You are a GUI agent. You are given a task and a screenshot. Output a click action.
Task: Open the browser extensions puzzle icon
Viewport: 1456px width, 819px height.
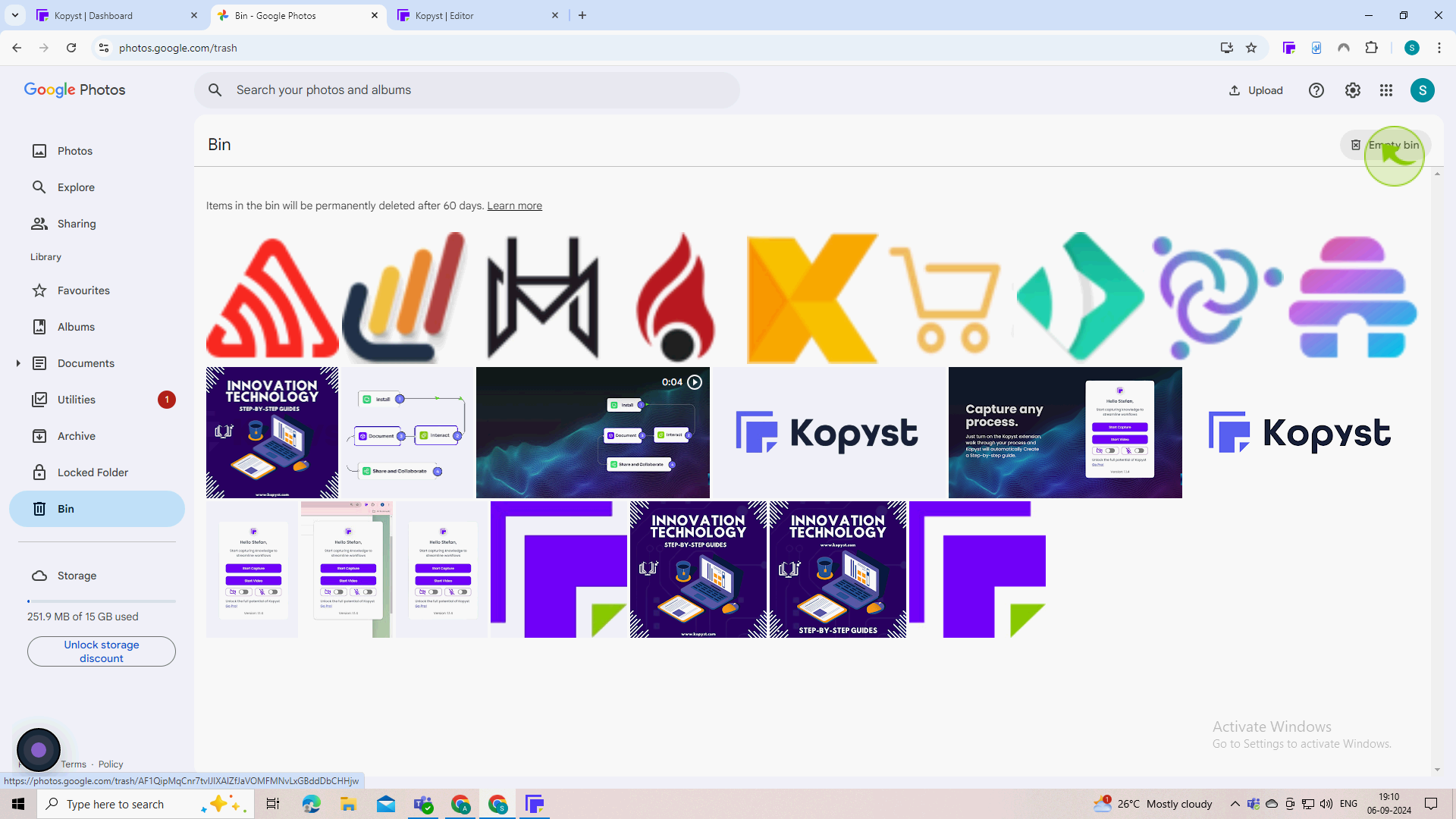(x=1371, y=48)
